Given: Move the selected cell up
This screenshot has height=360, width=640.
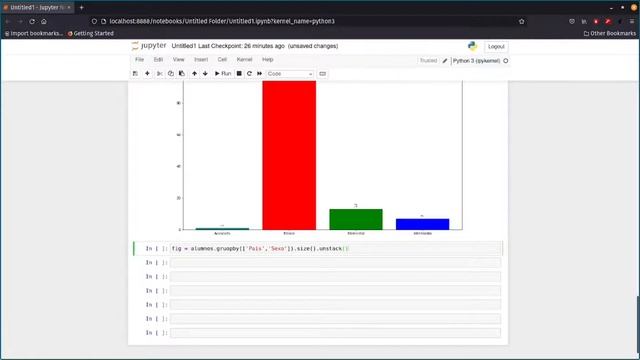Looking at the screenshot, I should [194, 73].
